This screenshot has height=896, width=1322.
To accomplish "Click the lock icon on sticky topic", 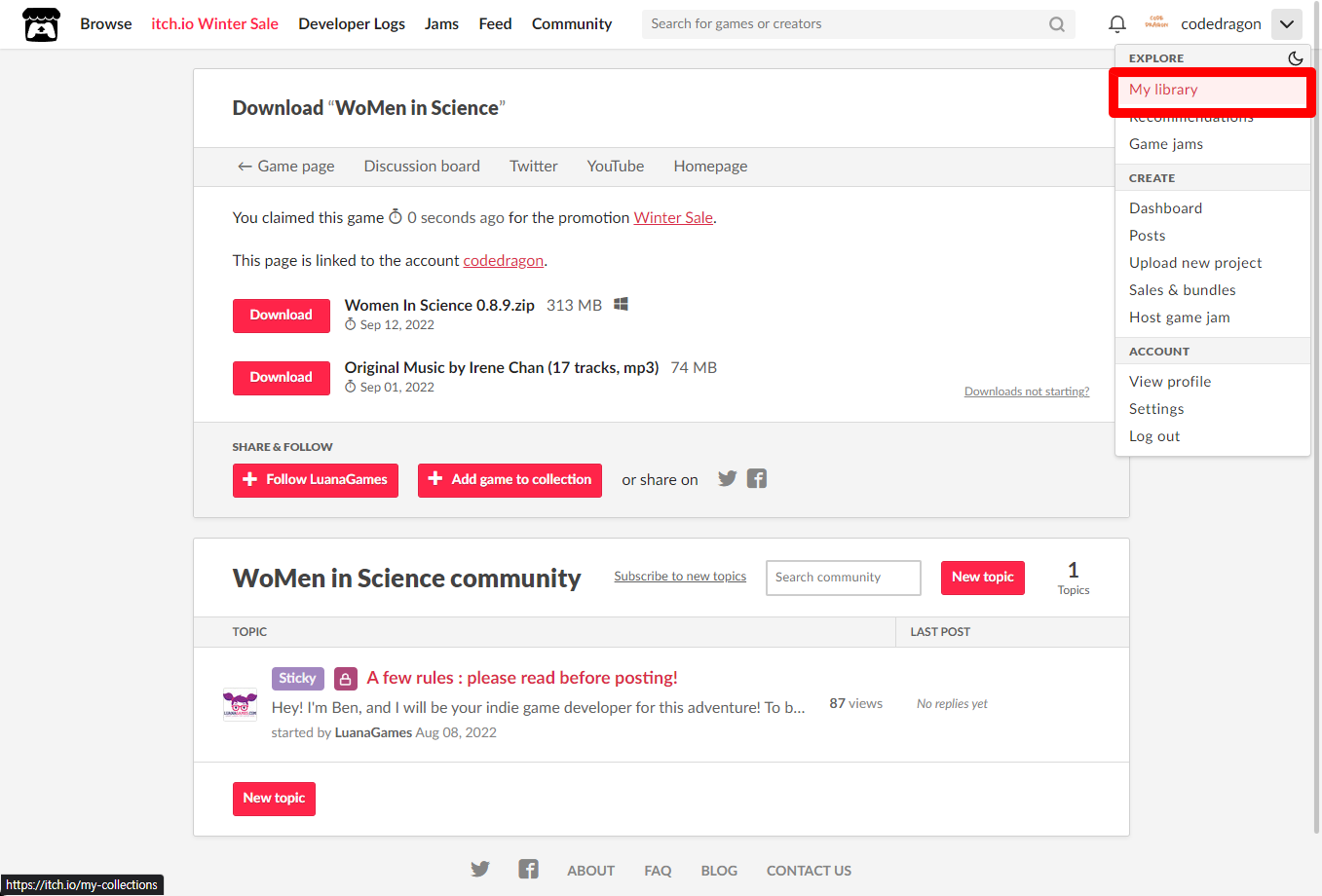I will pos(345,679).
